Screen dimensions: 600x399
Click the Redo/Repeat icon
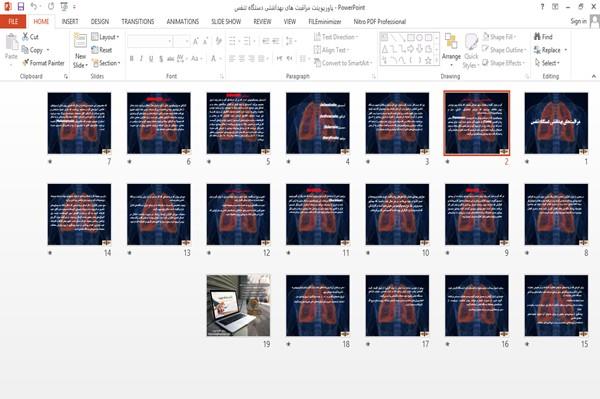(x=51, y=7)
